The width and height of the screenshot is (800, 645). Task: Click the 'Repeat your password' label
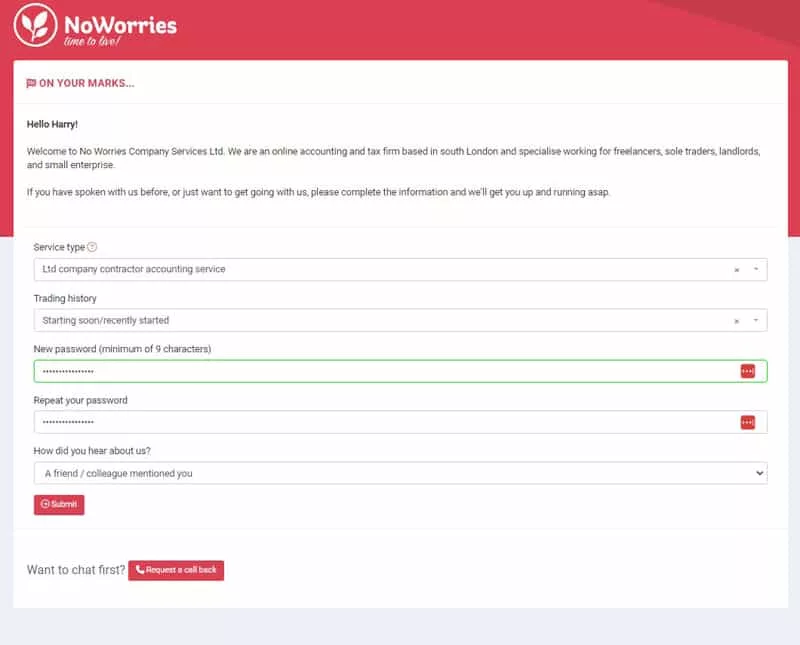click(81, 400)
